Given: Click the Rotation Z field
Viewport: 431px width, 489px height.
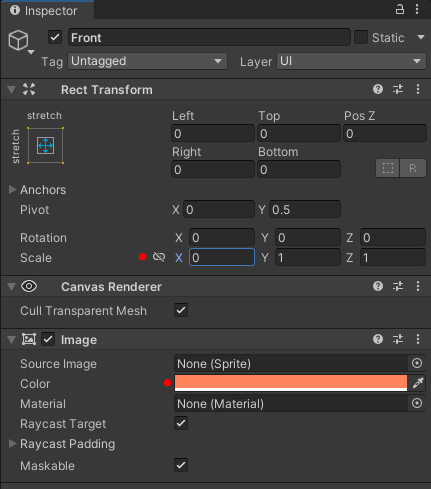Looking at the screenshot, I should click(393, 237).
